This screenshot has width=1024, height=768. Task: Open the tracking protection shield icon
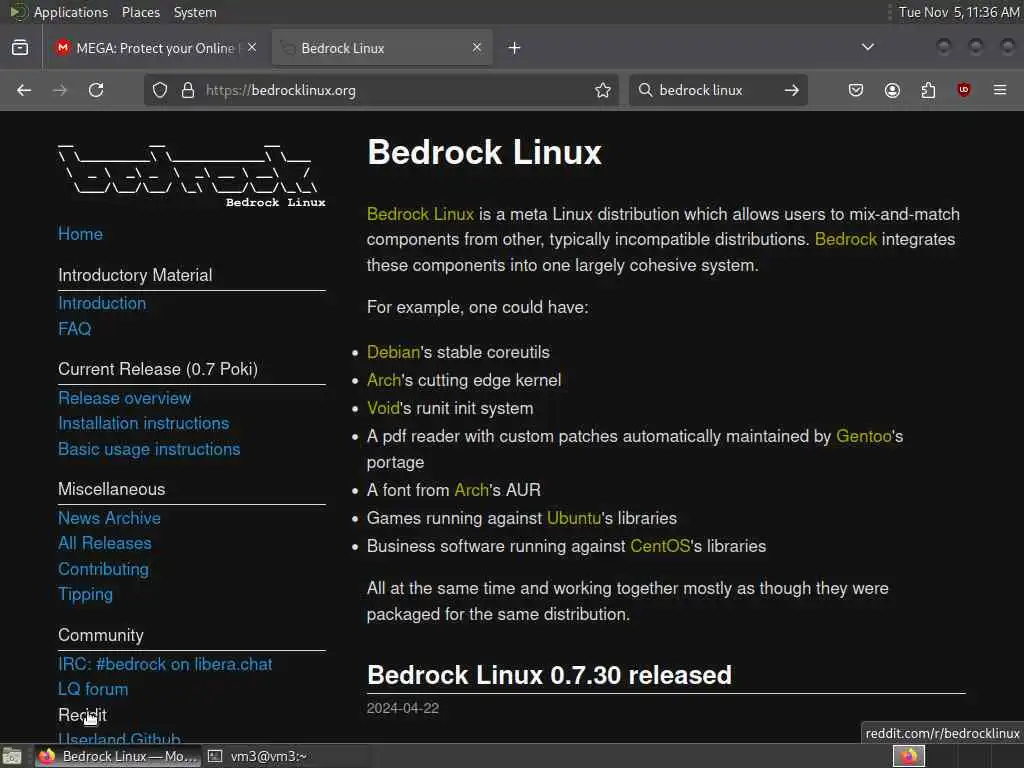click(x=160, y=90)
